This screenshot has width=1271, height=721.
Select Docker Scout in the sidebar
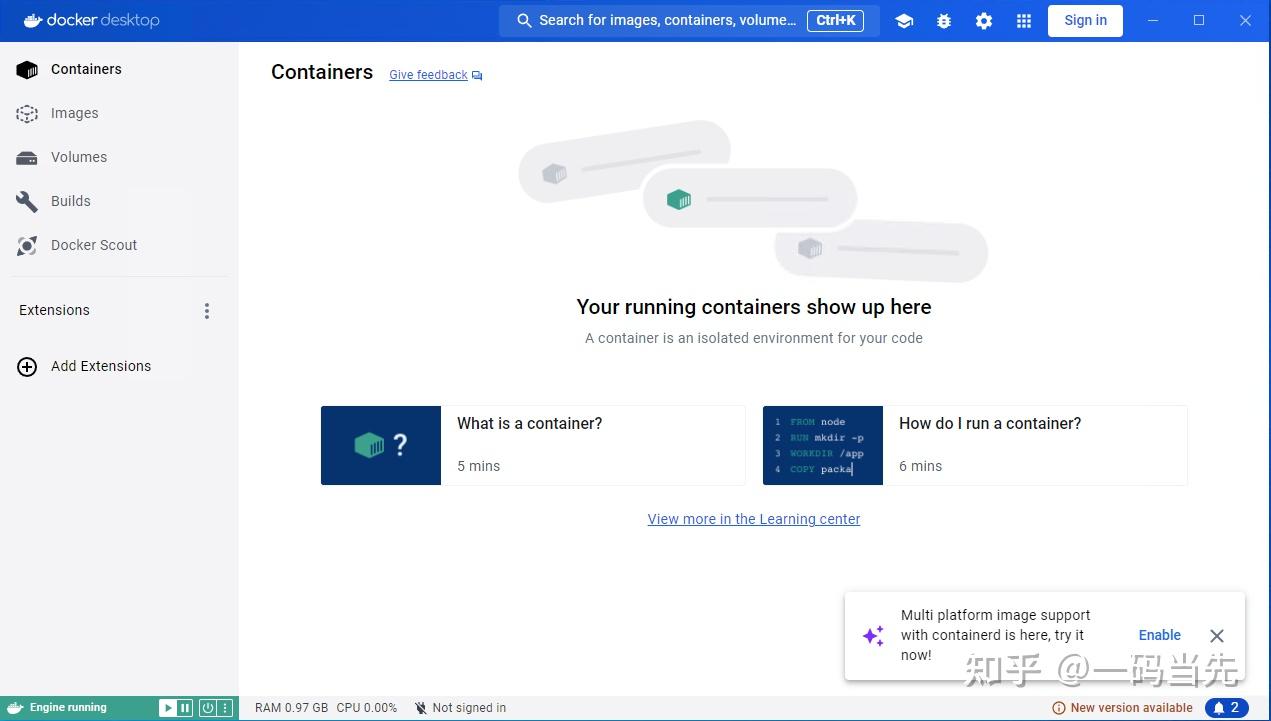93,245
